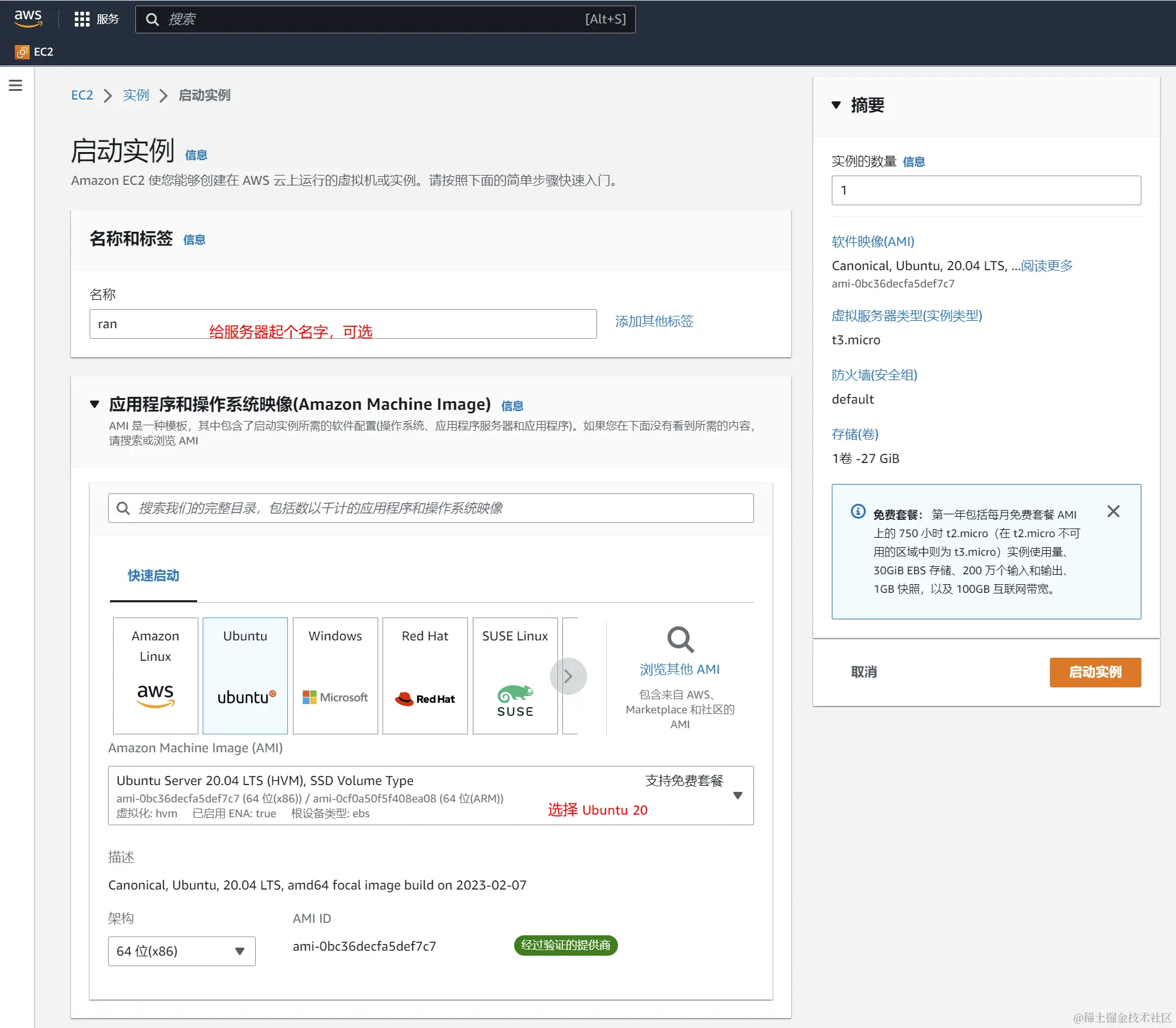
Task: Open Info link beside Launch Instance title
Action: pyautogui.click(x=196, y=155)
